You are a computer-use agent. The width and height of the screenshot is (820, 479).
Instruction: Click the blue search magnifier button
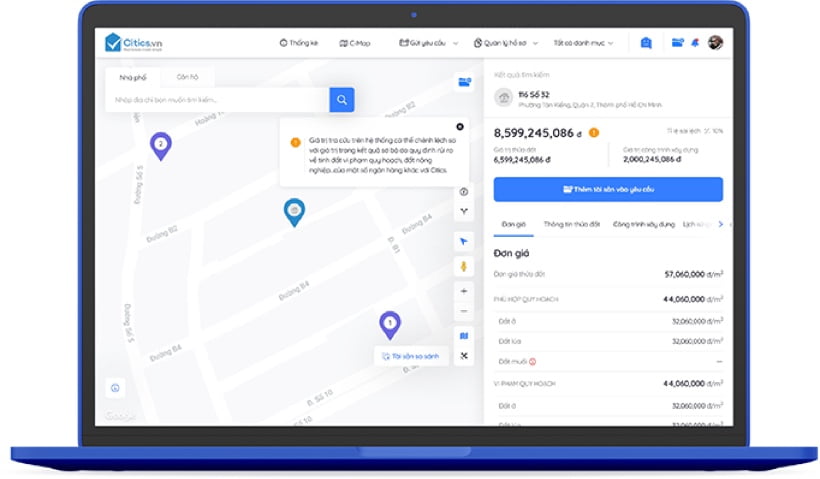(x=342, y=100)
